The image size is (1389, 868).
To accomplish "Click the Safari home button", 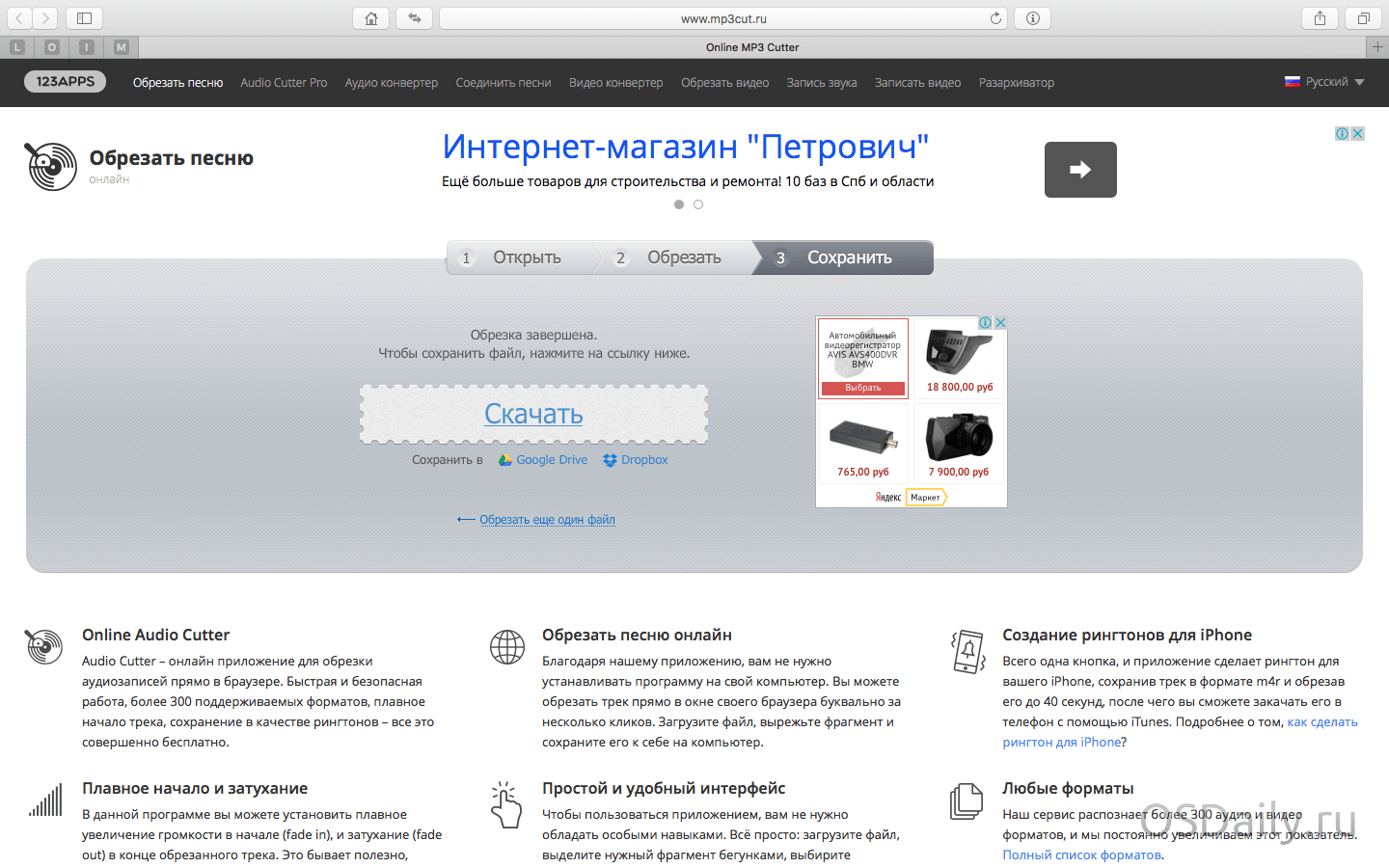I will tap(370, 18).
